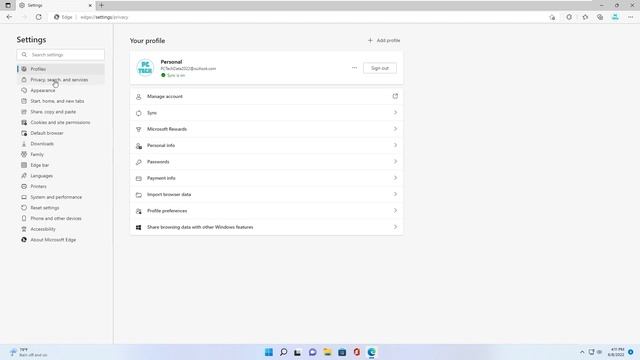Select Profiles in the settings sidebar
This screenshot has height=360, width=640.
click(x=60, y=69)
